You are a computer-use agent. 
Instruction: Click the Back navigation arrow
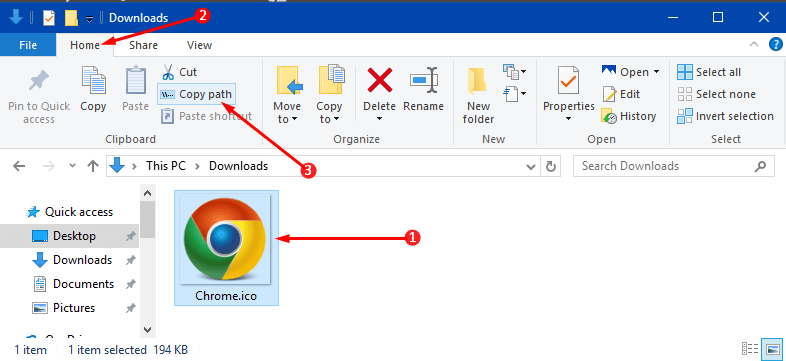19,166
